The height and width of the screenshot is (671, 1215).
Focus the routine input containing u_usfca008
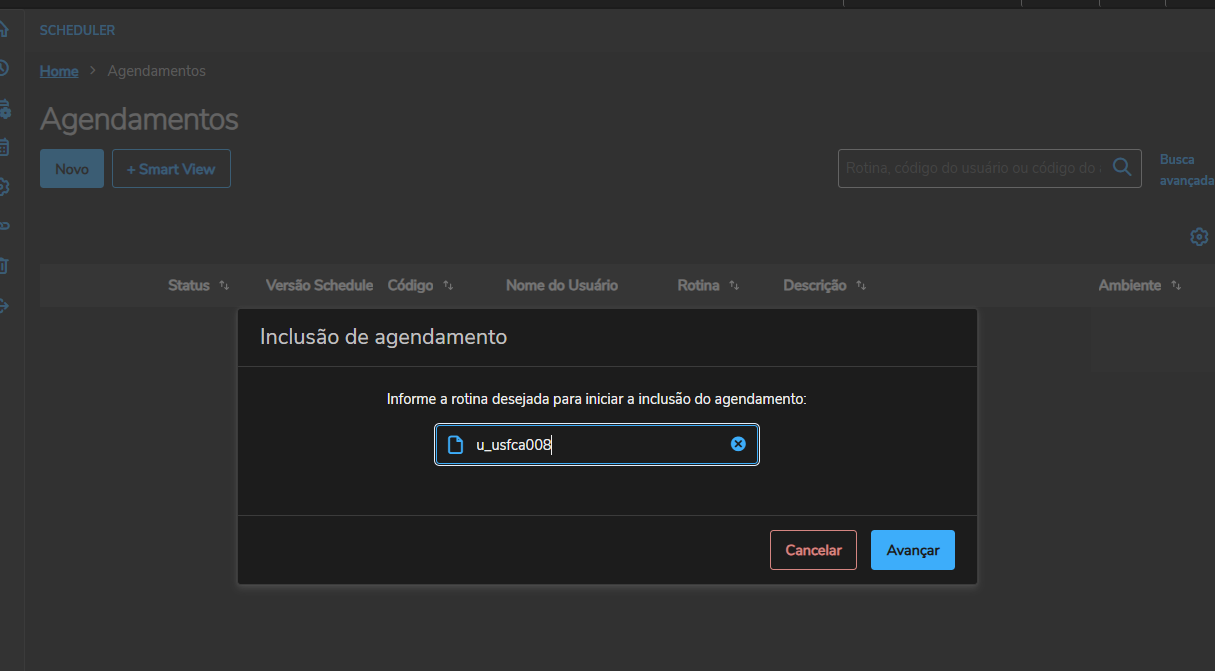(x=597, y=445)
